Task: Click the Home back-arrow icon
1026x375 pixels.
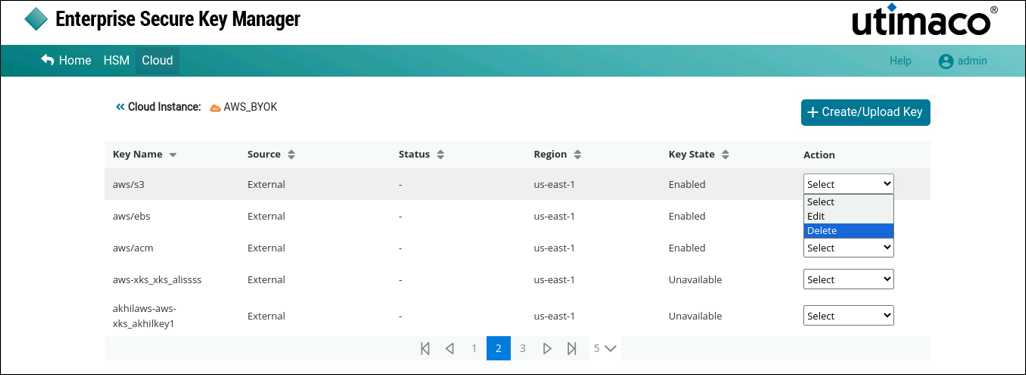Action: [x=47, y=60]
